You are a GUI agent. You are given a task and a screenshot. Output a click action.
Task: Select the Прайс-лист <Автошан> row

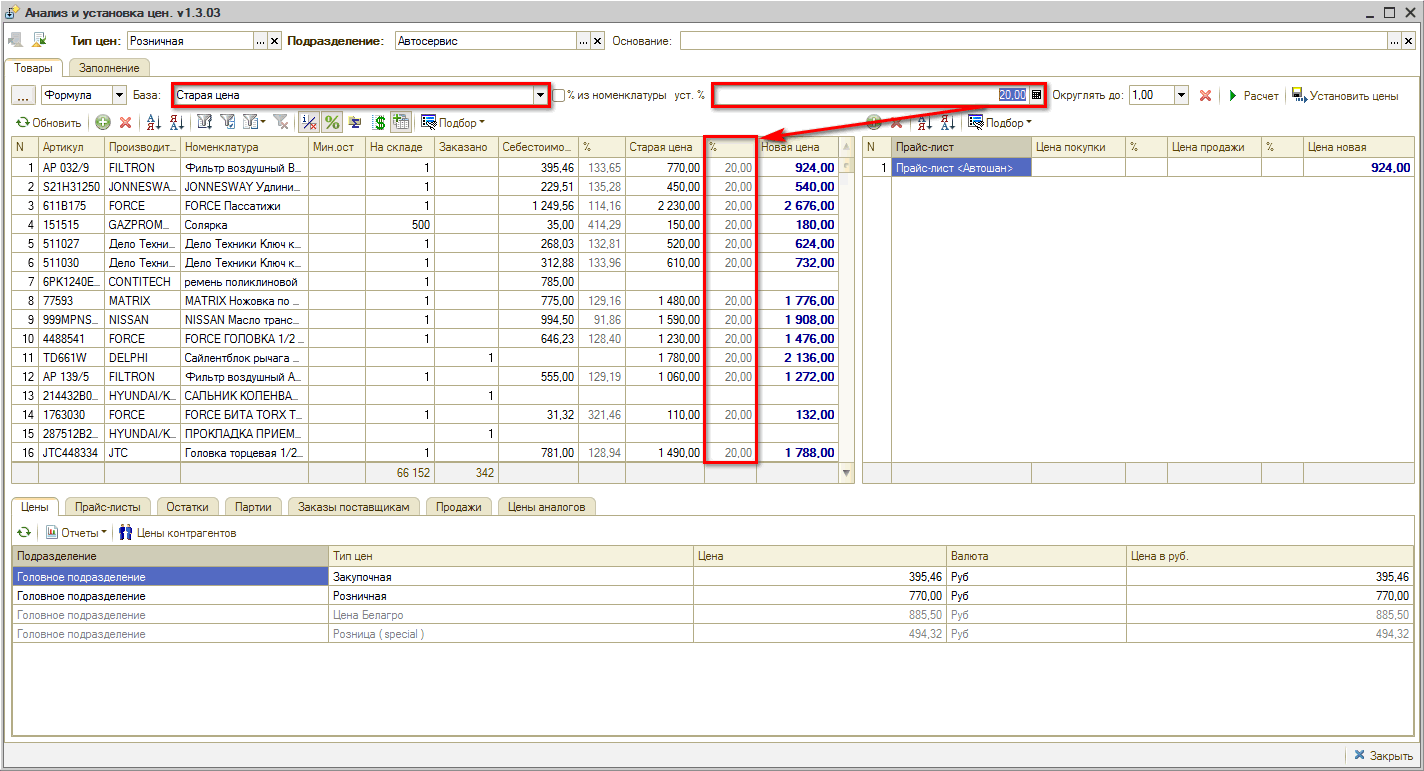click(1139, 168)
